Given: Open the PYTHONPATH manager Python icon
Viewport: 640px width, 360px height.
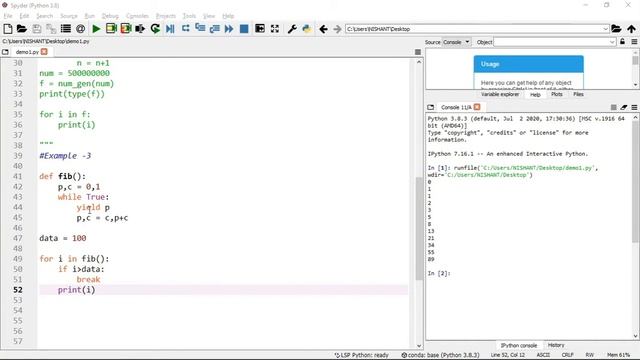Looking at the screenshot, I should (307, 29).
